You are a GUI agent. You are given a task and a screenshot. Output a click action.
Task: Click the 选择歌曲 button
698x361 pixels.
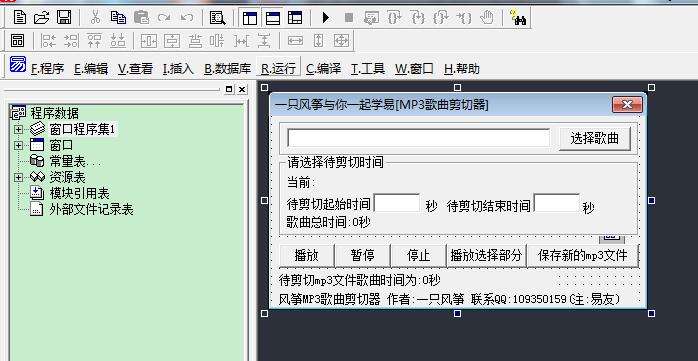(x=595, y=139)
